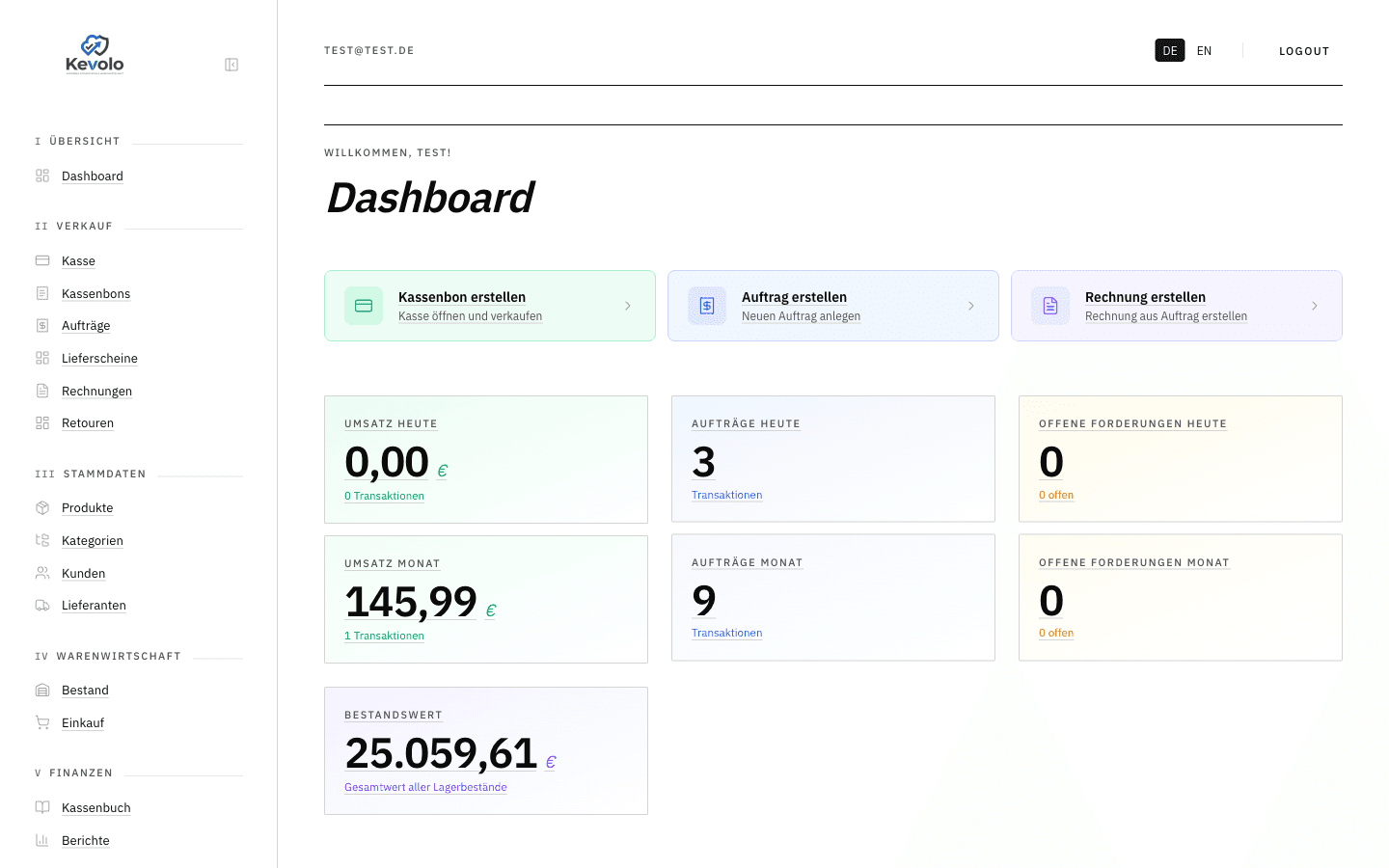Go to Produkte

88,507
